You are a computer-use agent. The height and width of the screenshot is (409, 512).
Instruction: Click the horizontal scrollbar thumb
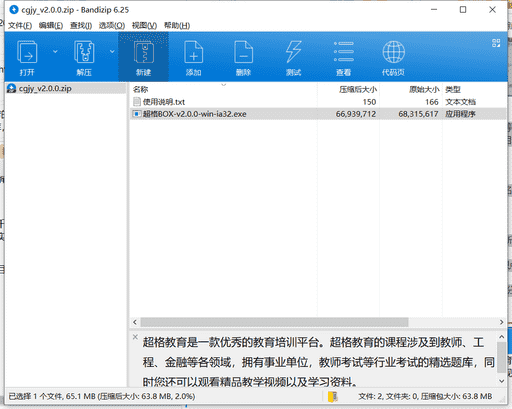[x=274, y=322]
